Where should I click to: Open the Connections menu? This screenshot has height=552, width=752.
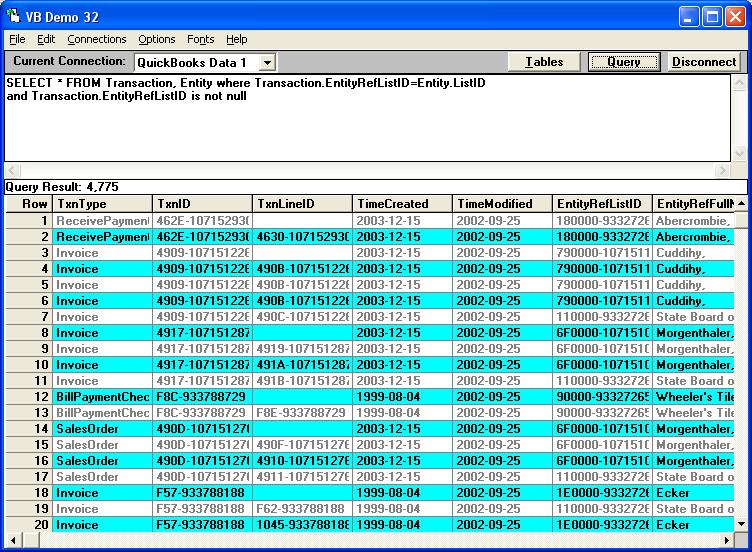97,39
